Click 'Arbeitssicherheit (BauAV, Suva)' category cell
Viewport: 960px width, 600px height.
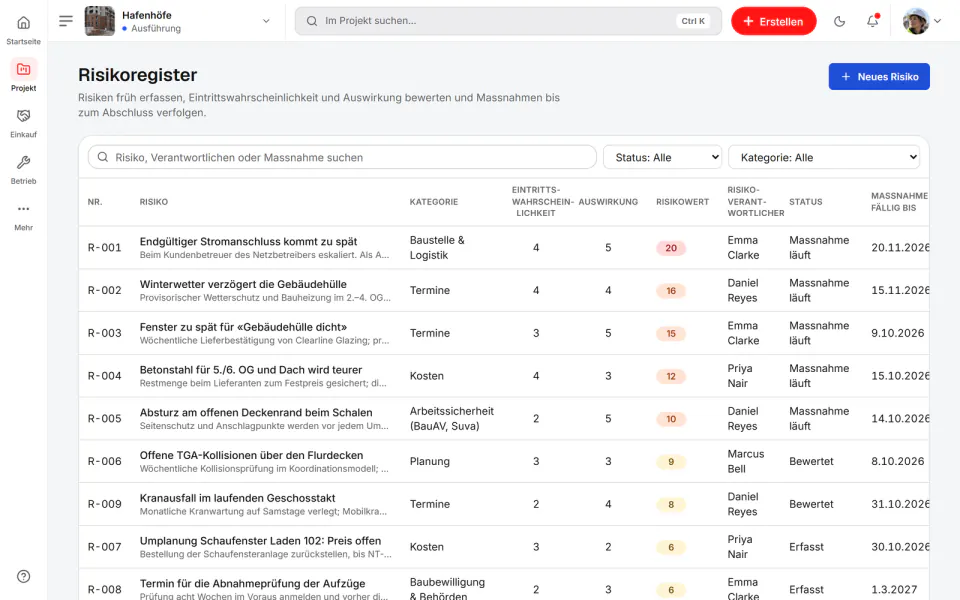(x=452, y=419)
